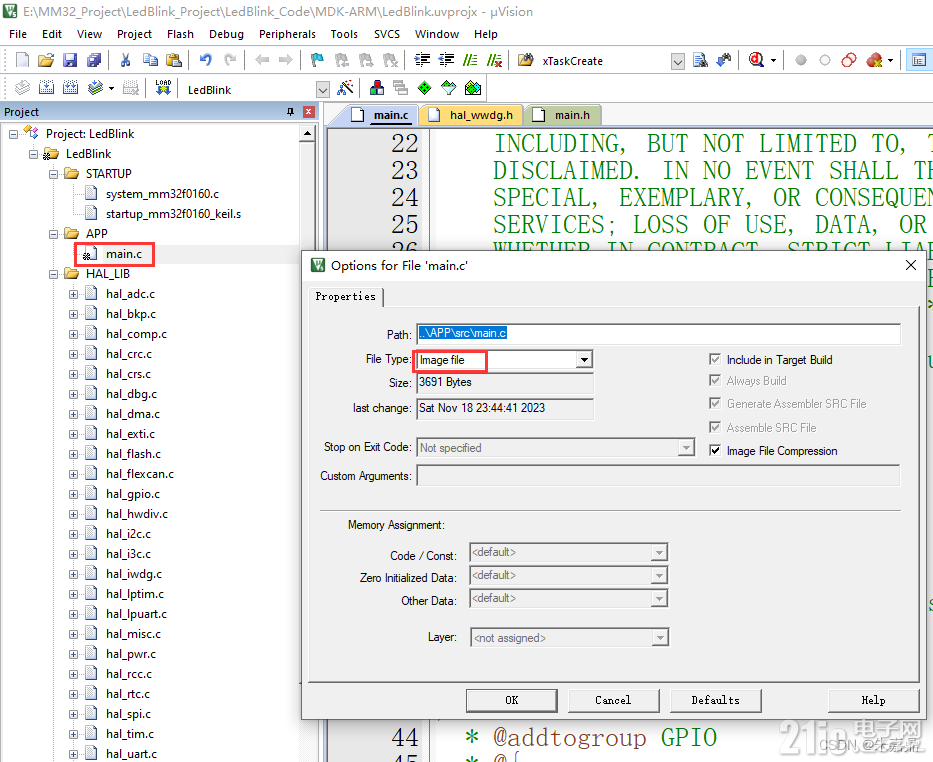
Task: Click the Undo toolbar icon
Action: [205, 60]
